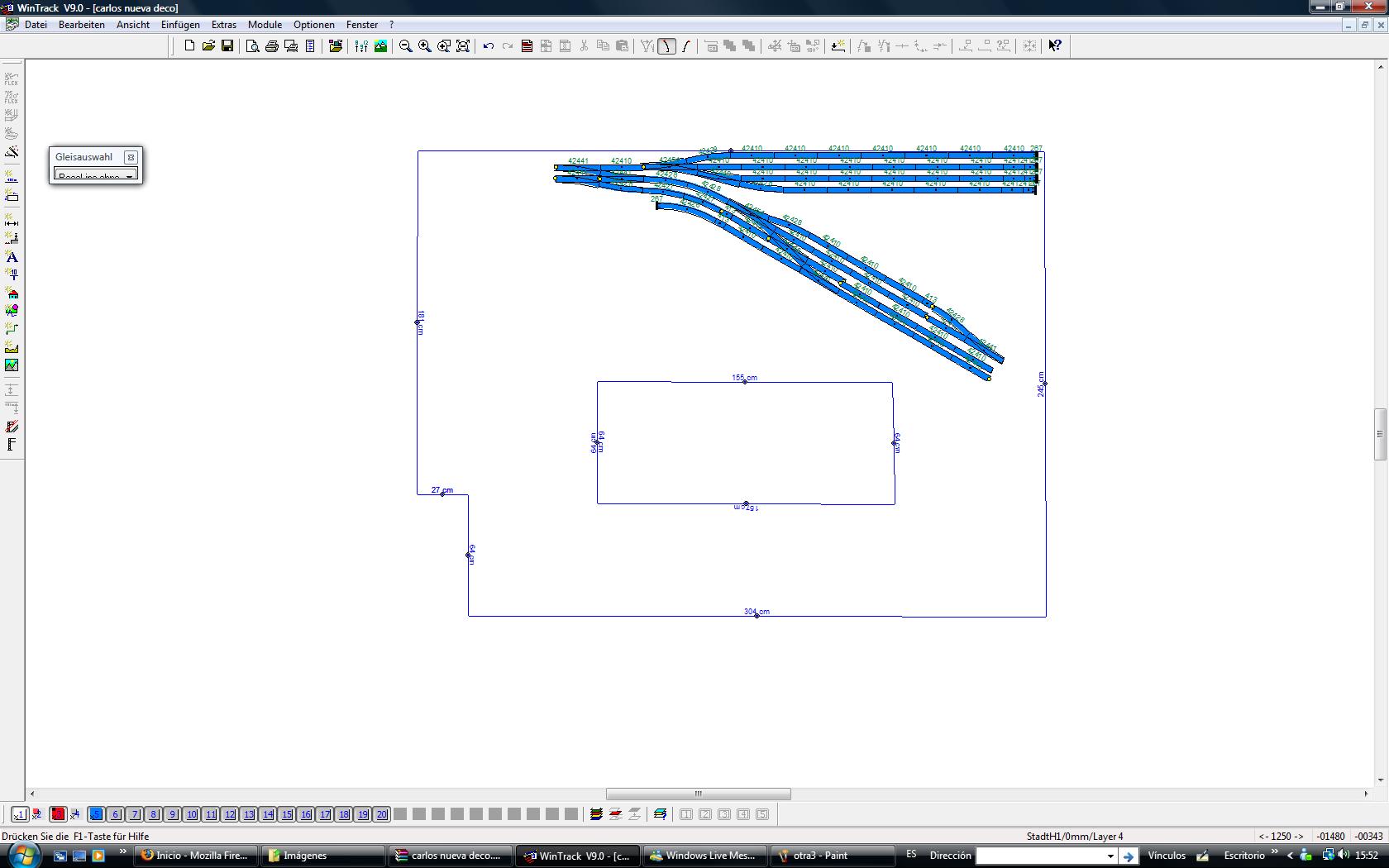
Task: Toggle layer 20
Action: coord(381,814)
